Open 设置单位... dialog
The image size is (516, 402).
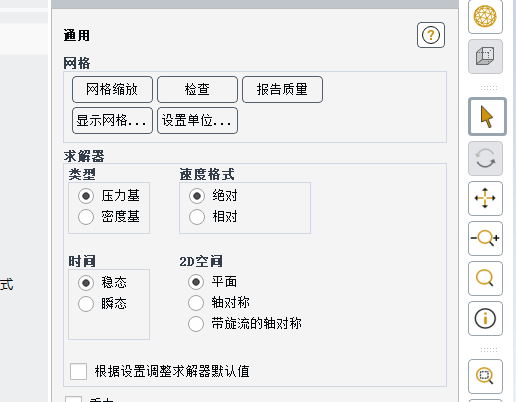pos(197,120)
